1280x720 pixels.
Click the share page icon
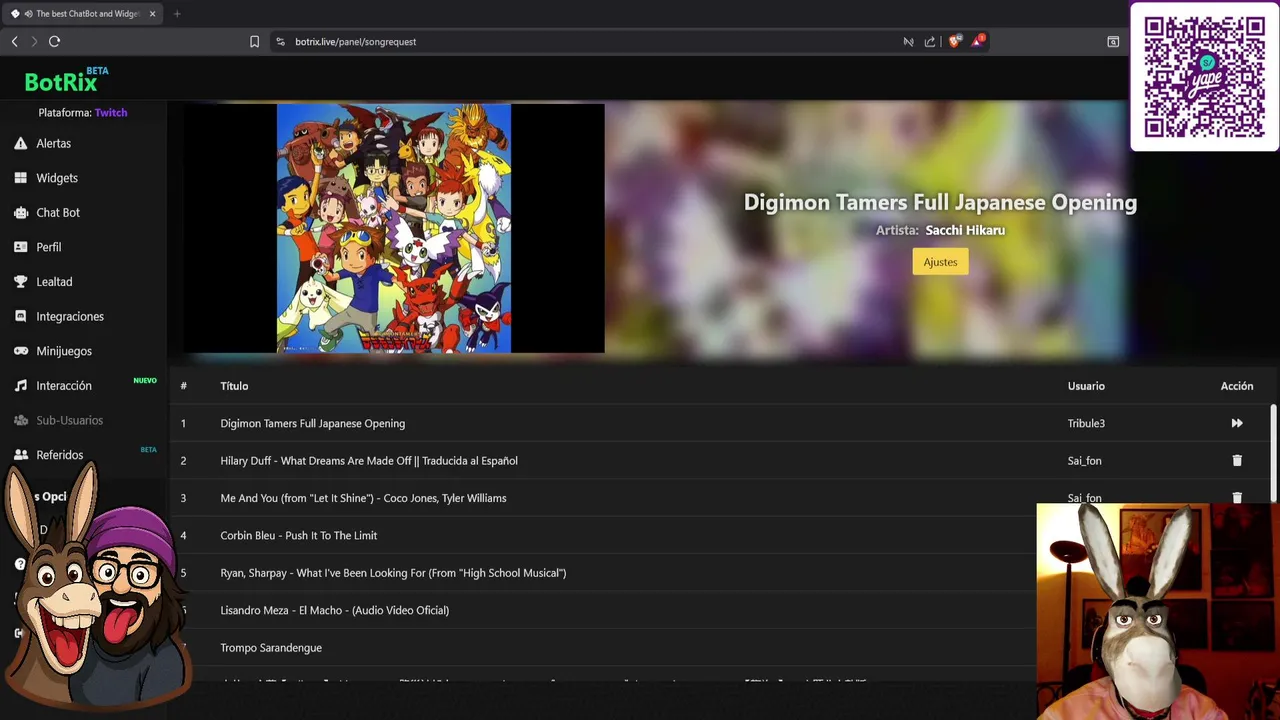[x=930, y=41]
